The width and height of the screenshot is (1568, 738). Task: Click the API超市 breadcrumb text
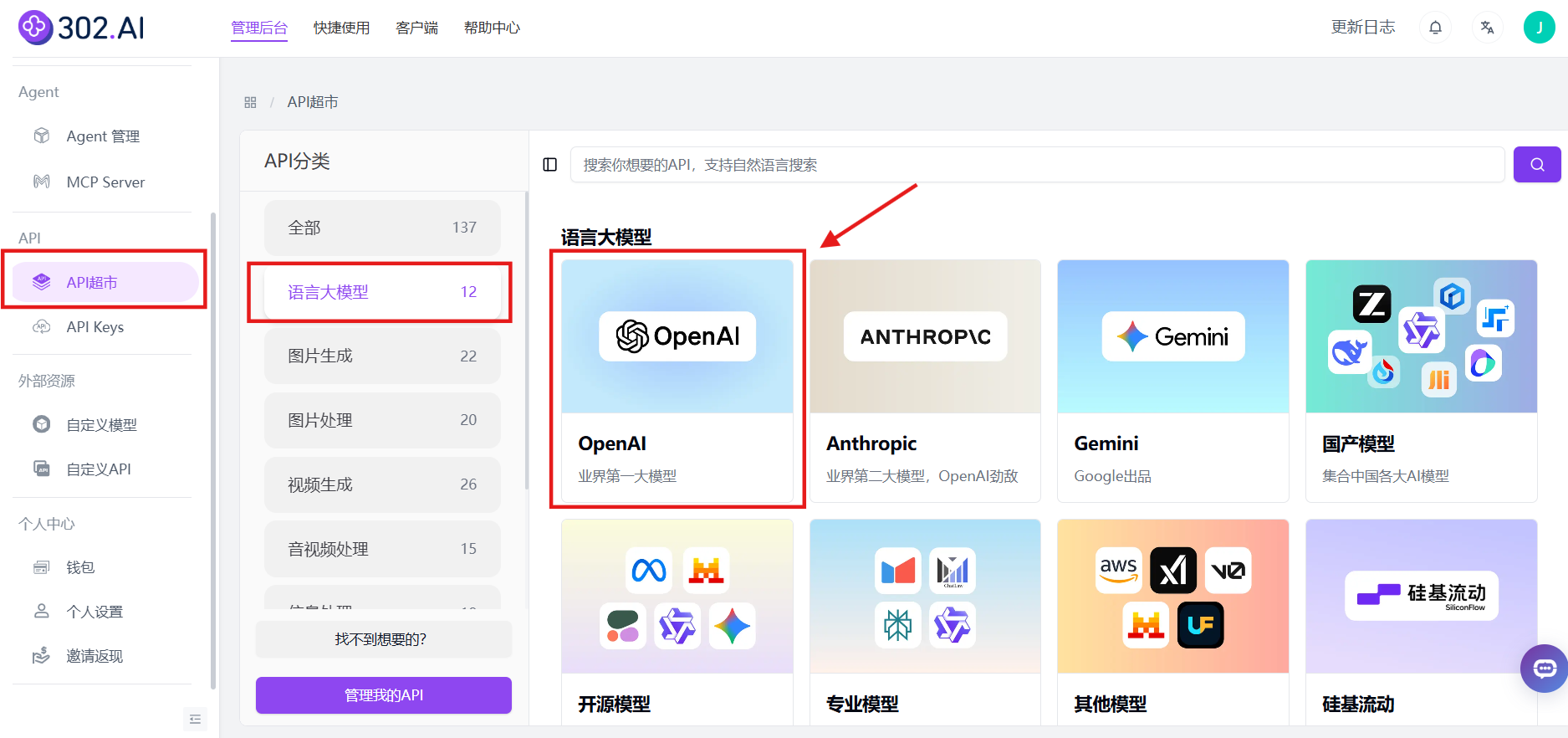click(x=313, y=102)
